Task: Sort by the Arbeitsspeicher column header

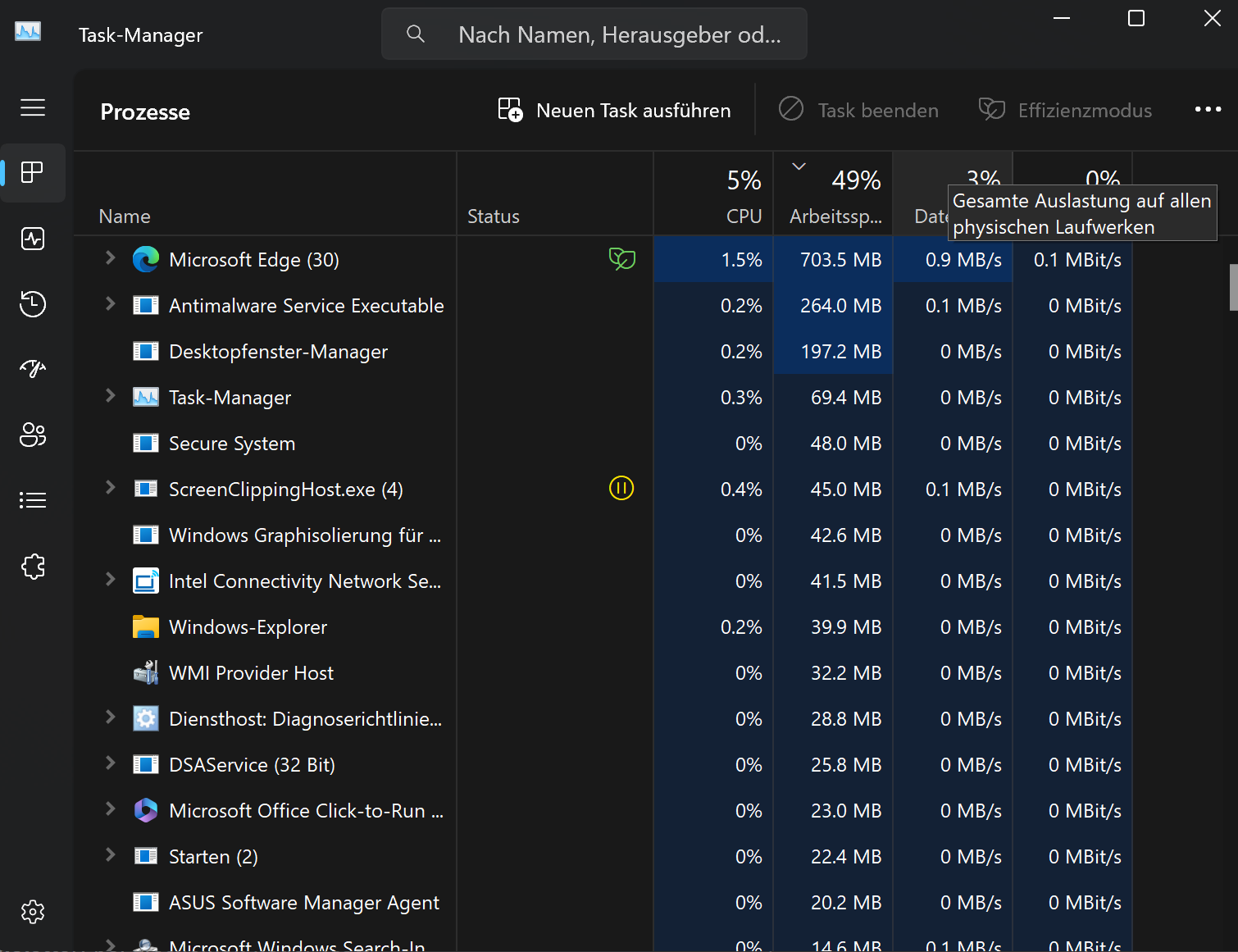Action: [x=833, y=194]
